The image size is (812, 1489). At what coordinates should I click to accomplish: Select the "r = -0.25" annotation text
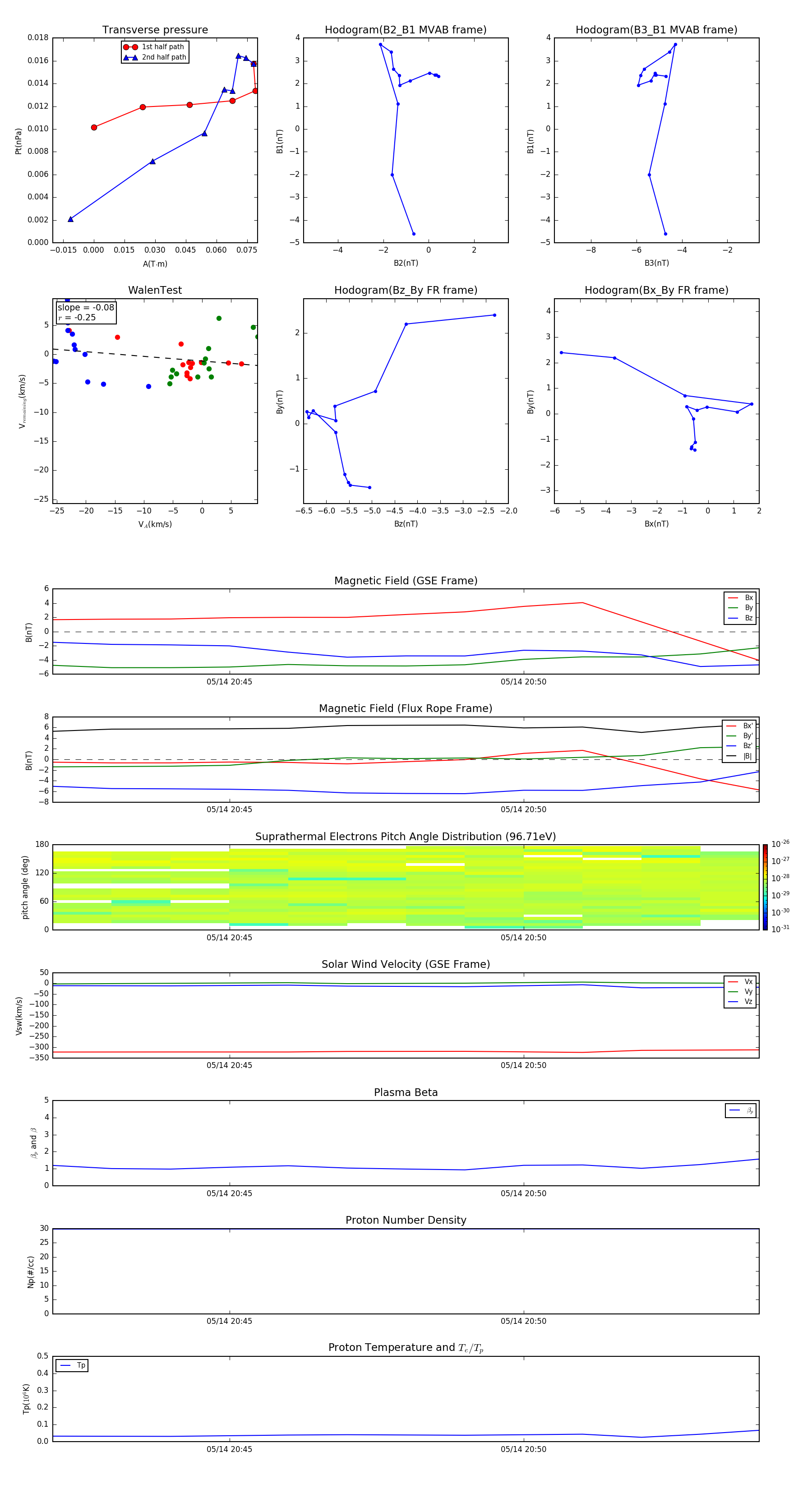point(78,317)
